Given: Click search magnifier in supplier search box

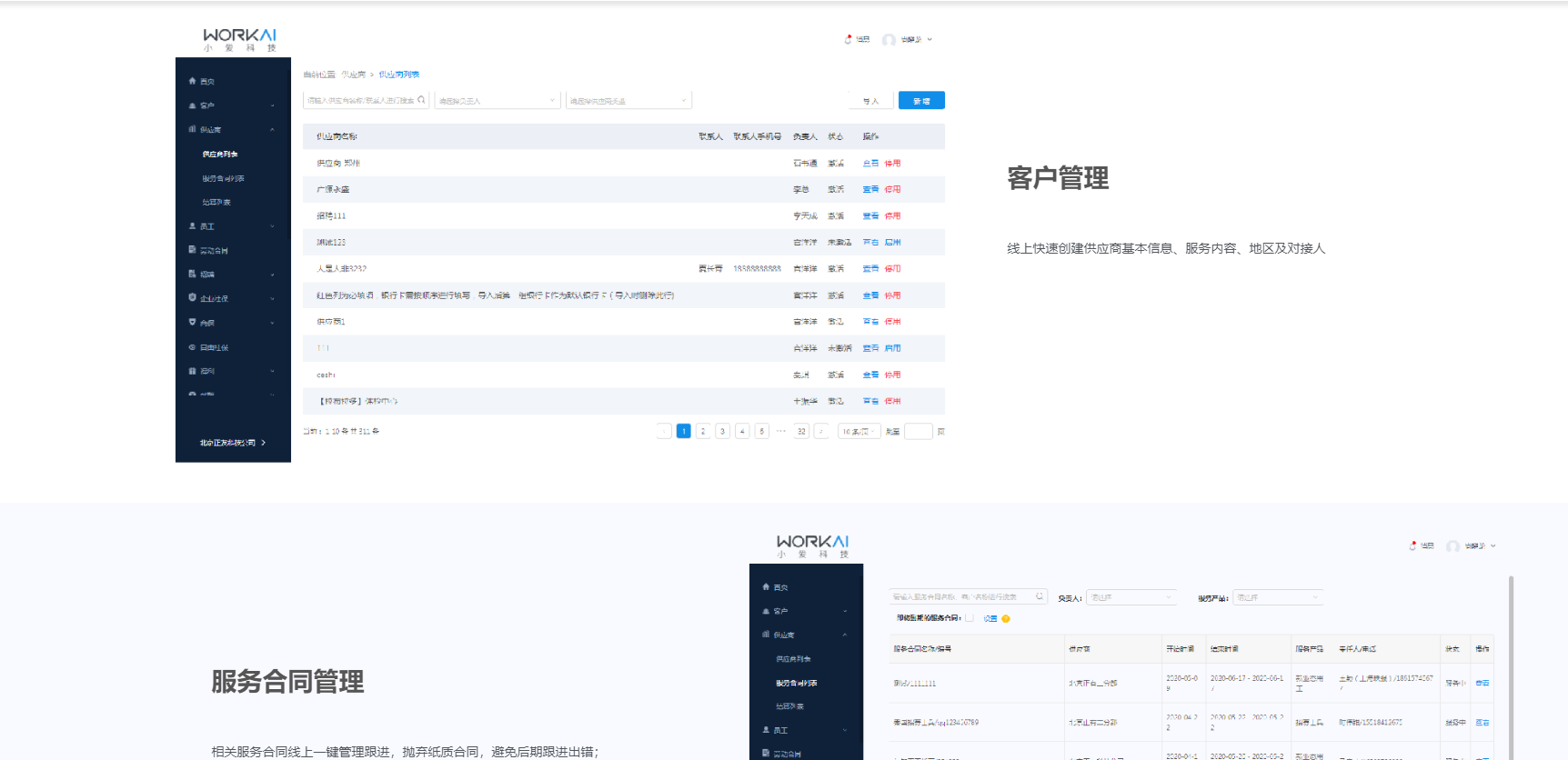Looking at the screenshot, I should pyautogui.click(x=421, y=100).
